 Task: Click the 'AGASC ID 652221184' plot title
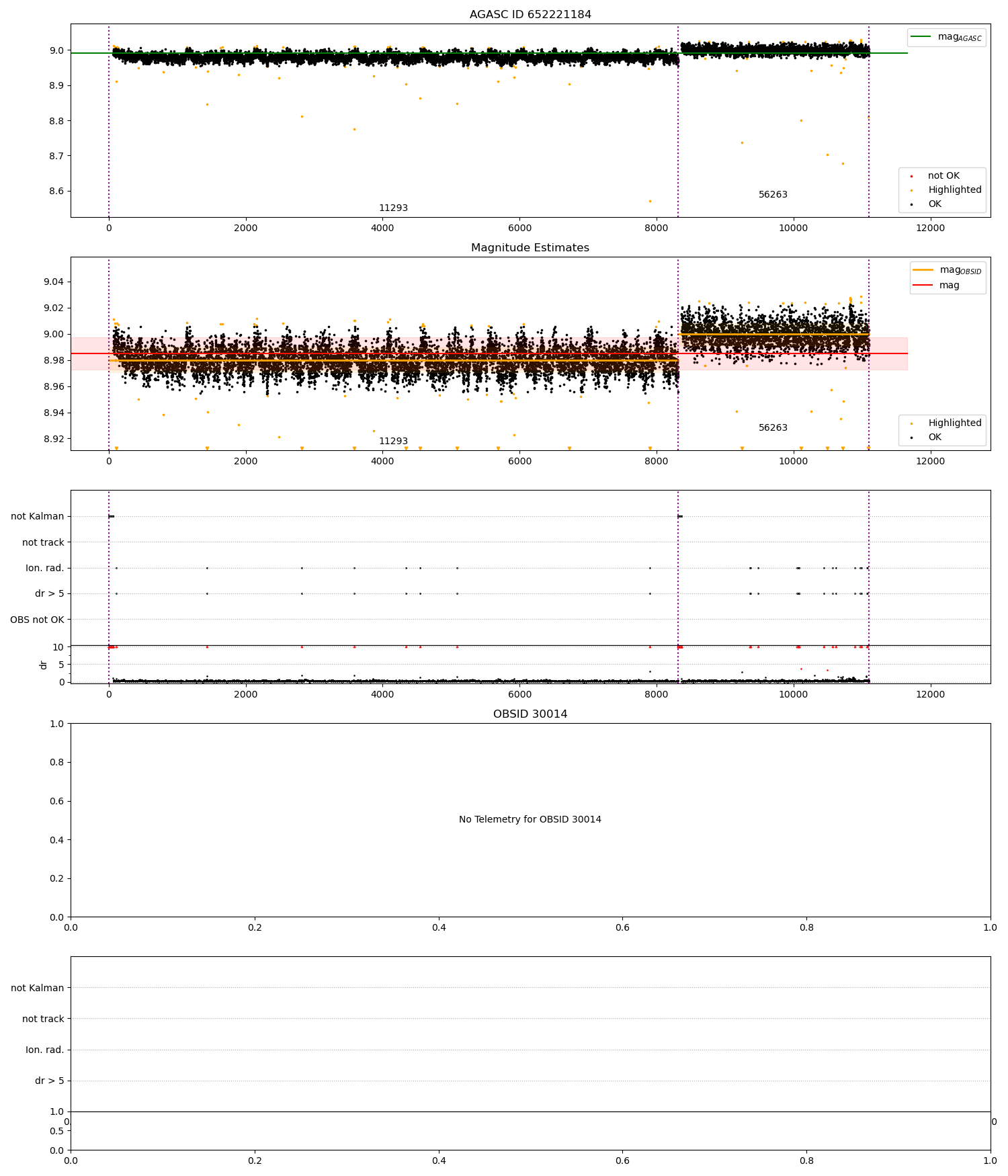pyautogui.click(x=530, y=15)
